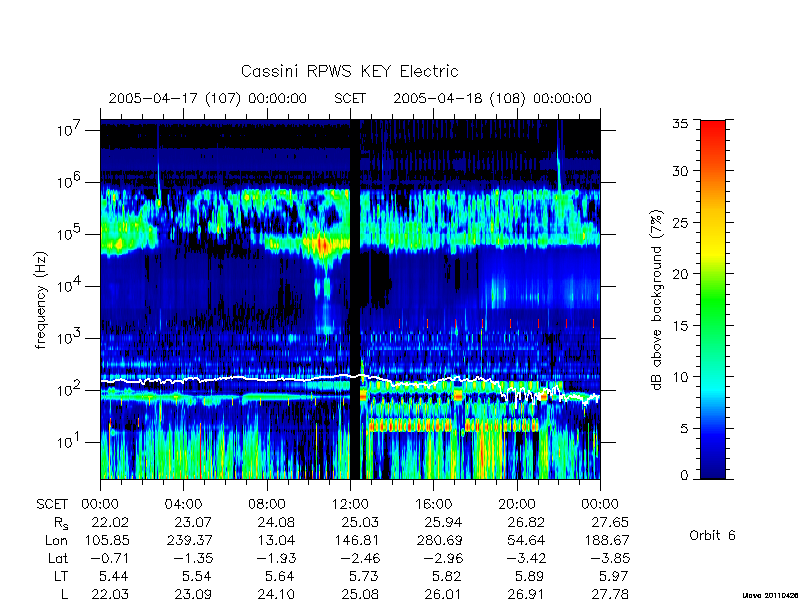Select the Lon value '54.64'
The width and height of the screenshot is (800, 600).
point(526,540)
